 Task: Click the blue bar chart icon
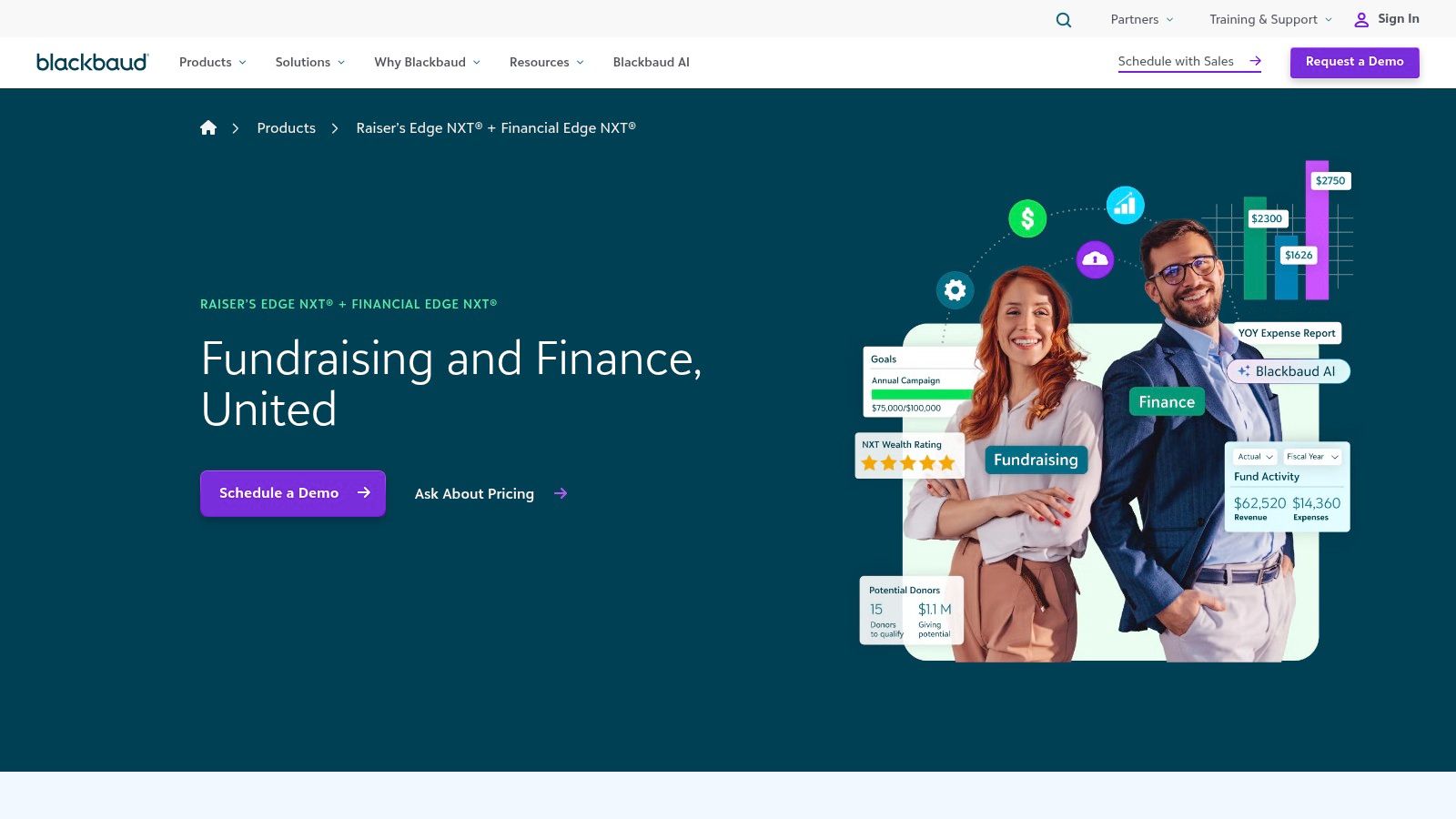(1125, 205)
